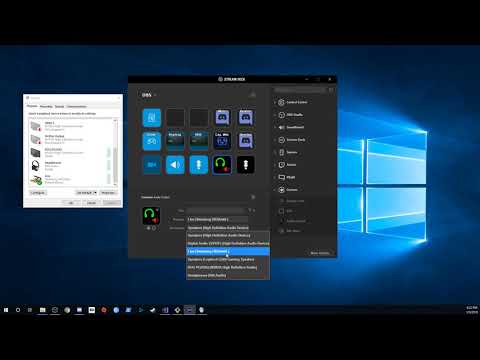Choose Speakers (Logitech G933 Gaming Headset) option
This screenshot has width=480, height=360.
pos(228,259)
